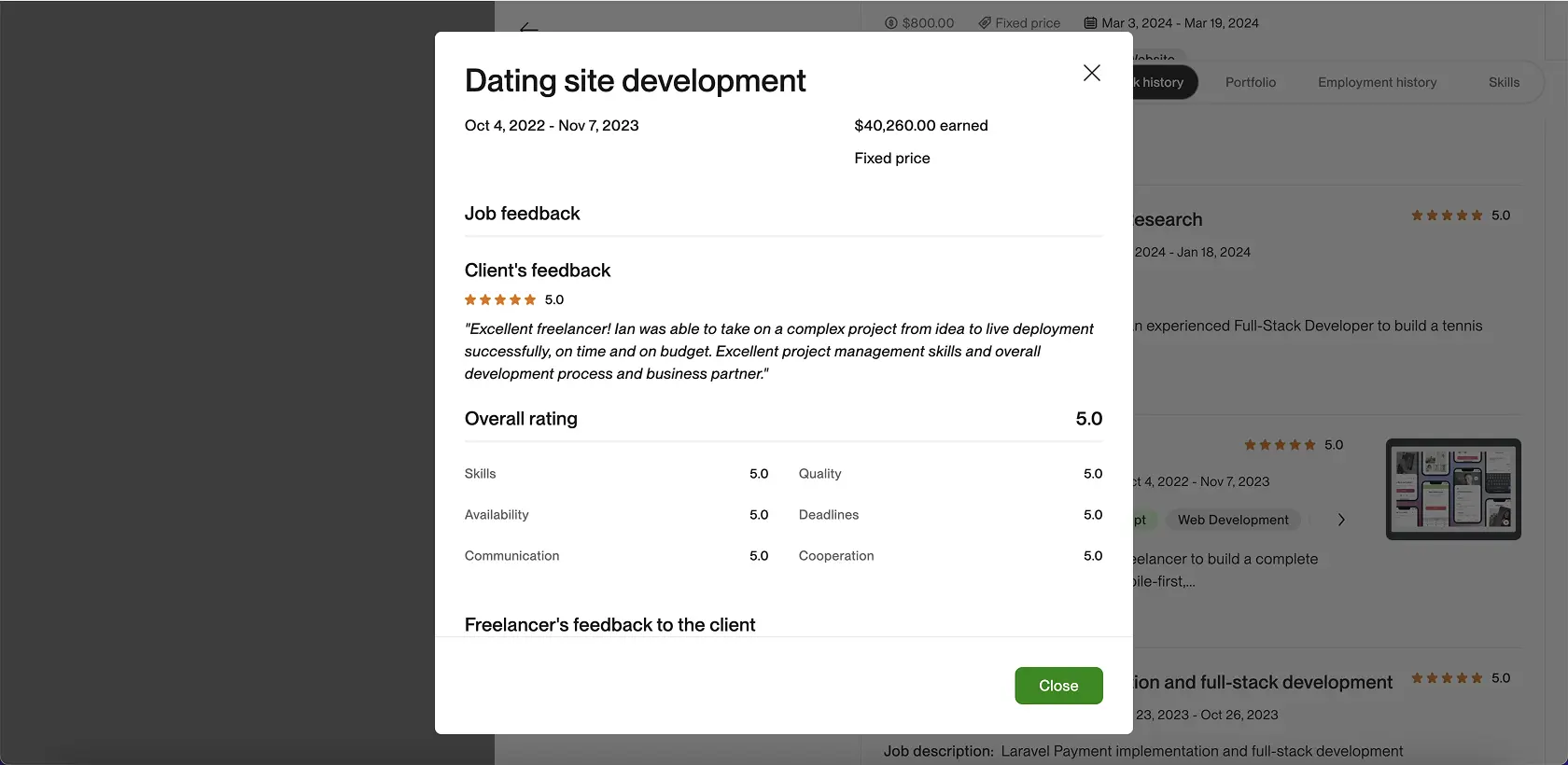Click the Fixed price tag icon in the background page

[x=985, y=23]
